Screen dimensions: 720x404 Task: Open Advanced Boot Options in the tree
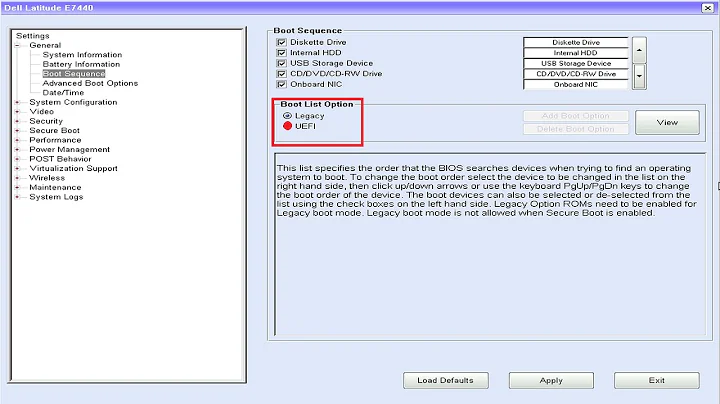point(90,83)
